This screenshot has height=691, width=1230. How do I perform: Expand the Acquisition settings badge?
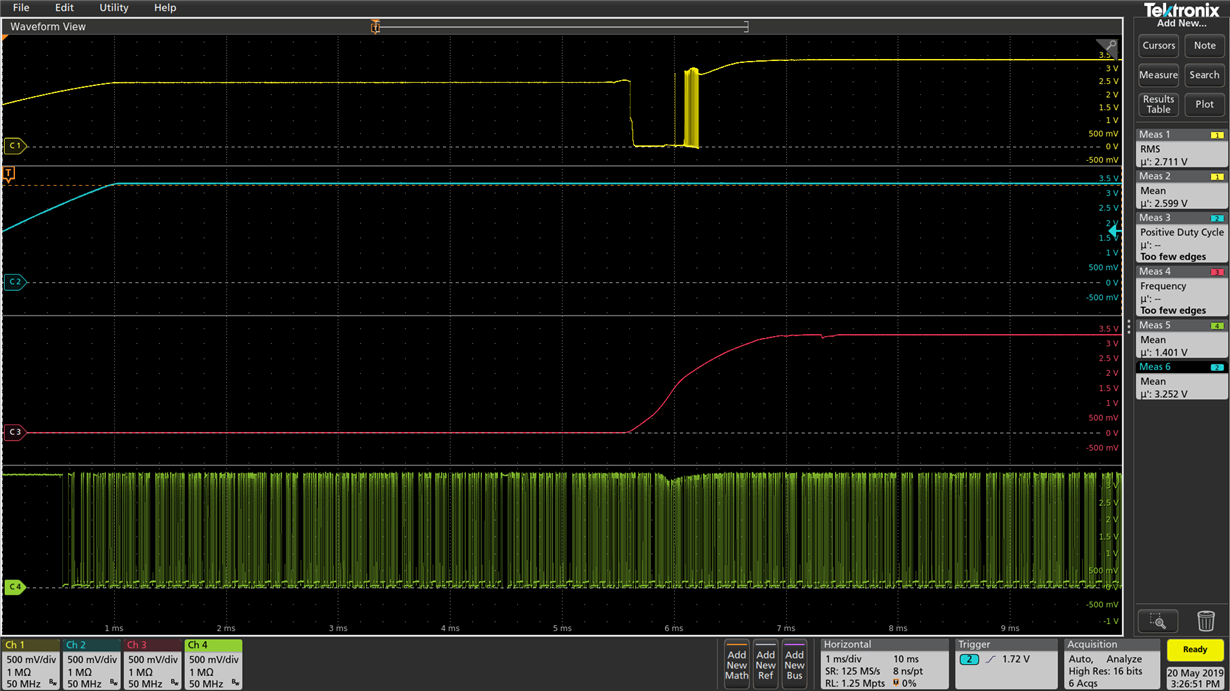pos(1110,664)
